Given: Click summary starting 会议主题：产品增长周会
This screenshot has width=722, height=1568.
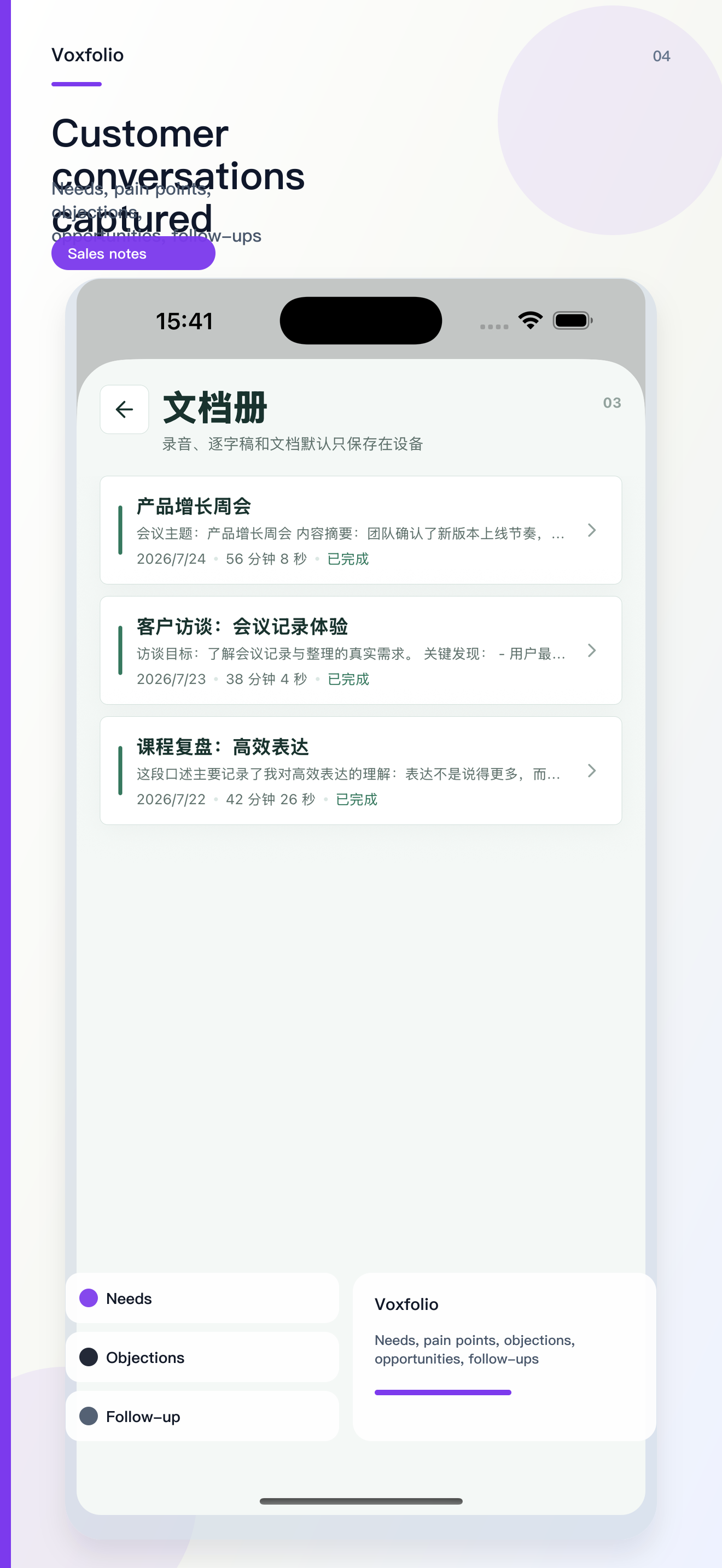Looking at the screenshot, I should [351, 534].
